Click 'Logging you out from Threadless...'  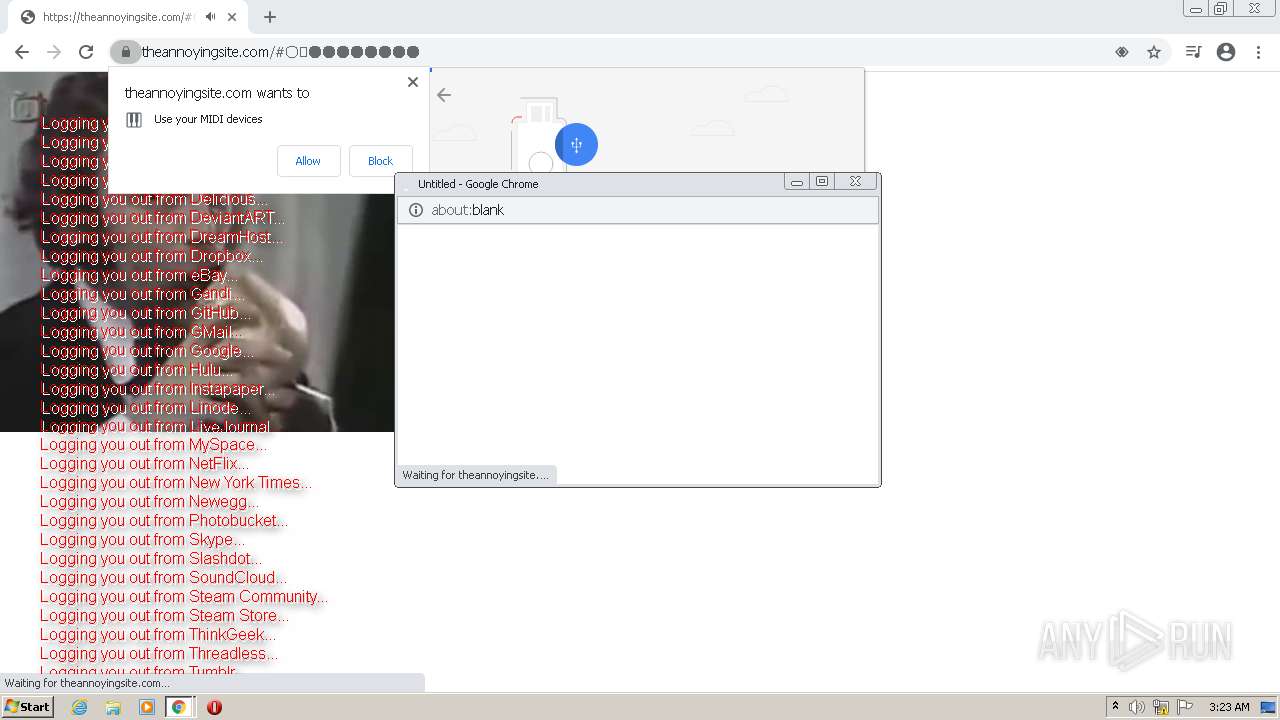coord(159,654)
